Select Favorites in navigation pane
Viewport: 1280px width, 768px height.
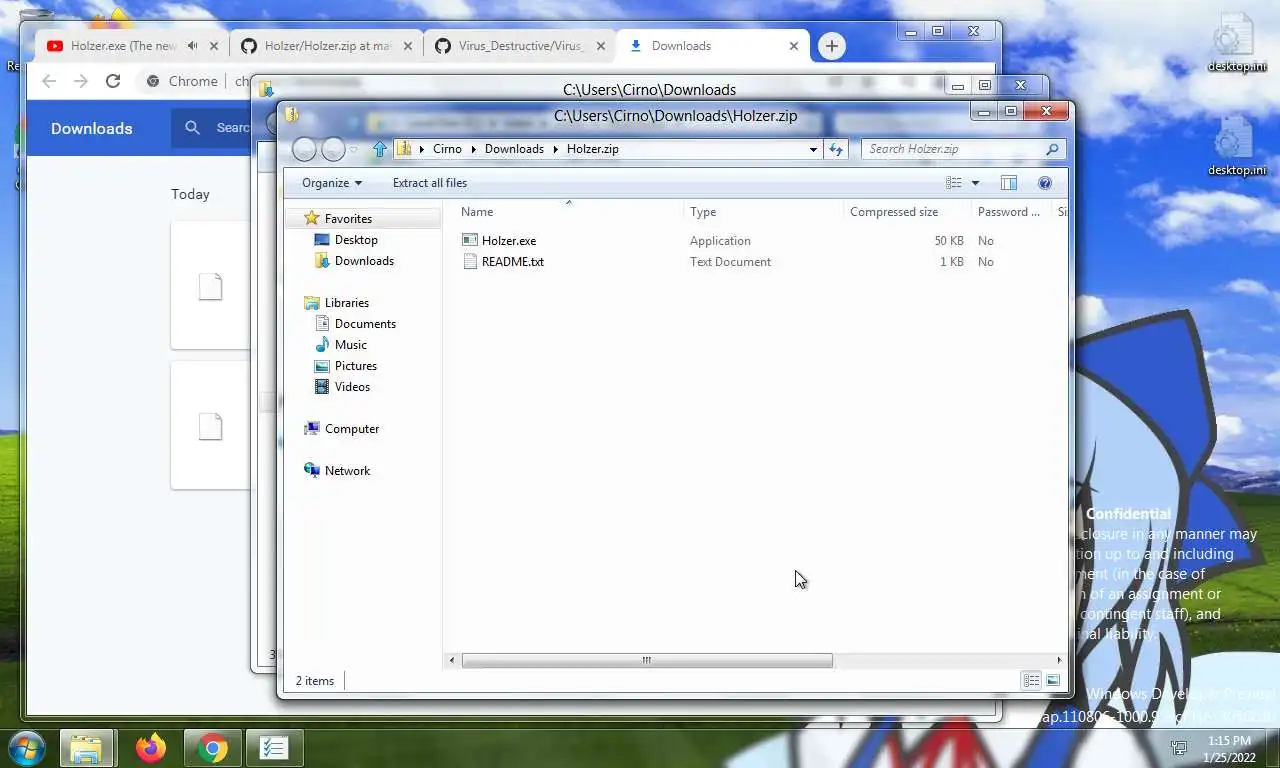[348, 219]
